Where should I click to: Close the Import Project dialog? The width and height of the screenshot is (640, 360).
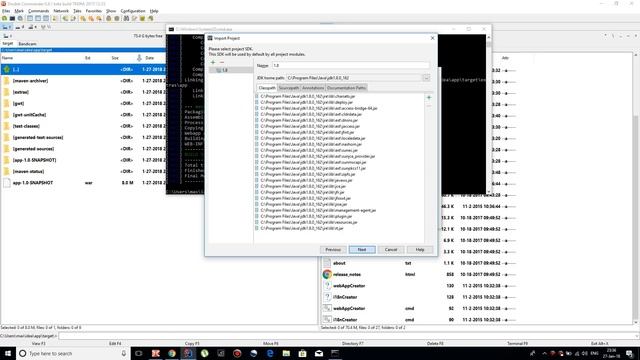click(x=433, y=38)
